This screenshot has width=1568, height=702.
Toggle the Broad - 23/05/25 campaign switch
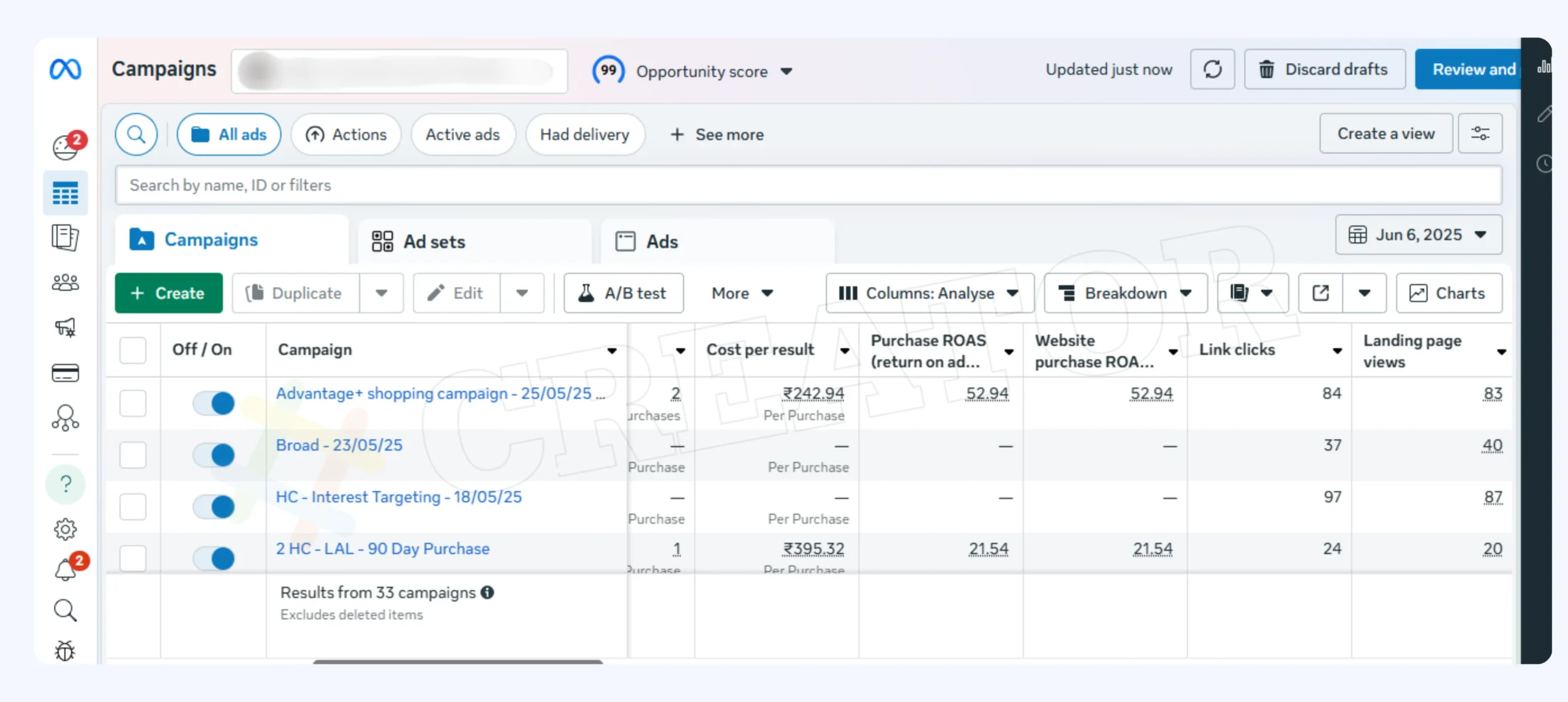[x=214, y=455]
